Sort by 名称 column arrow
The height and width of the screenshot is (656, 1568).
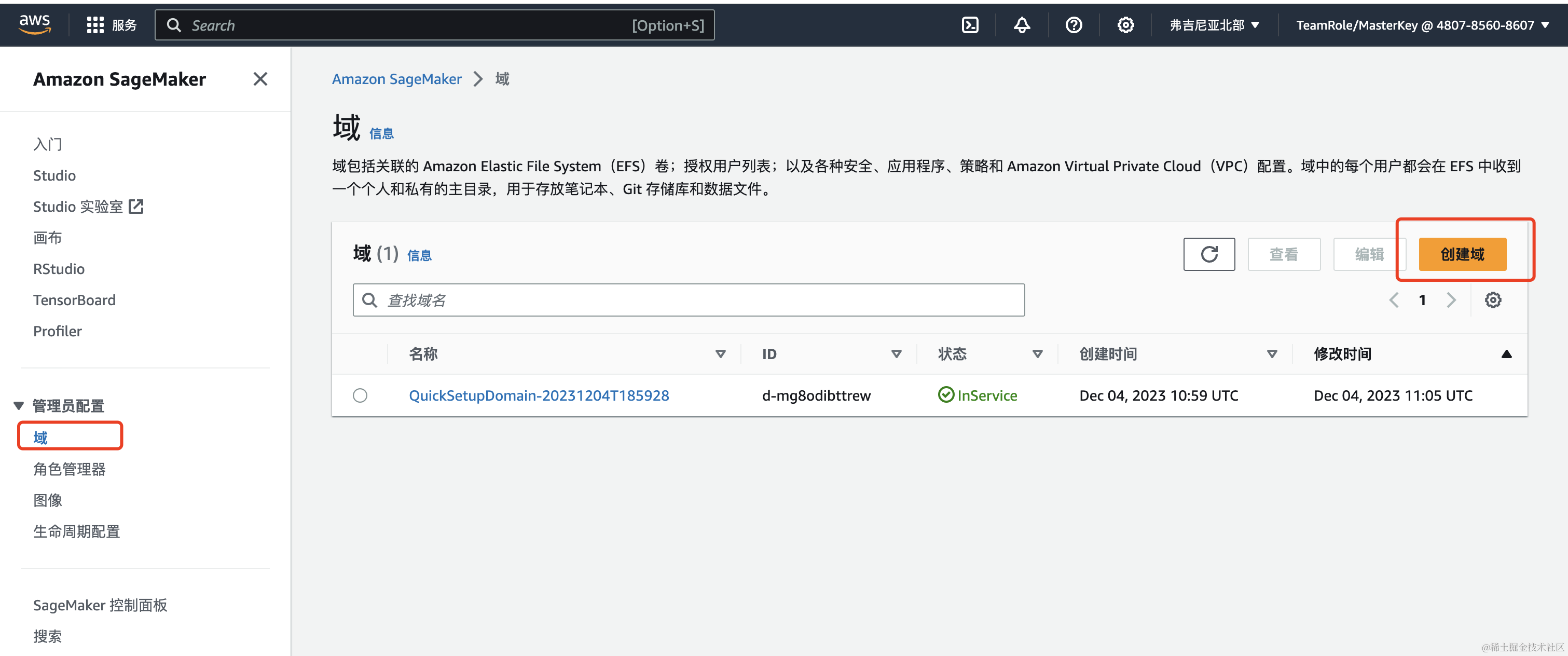(720, 354)
